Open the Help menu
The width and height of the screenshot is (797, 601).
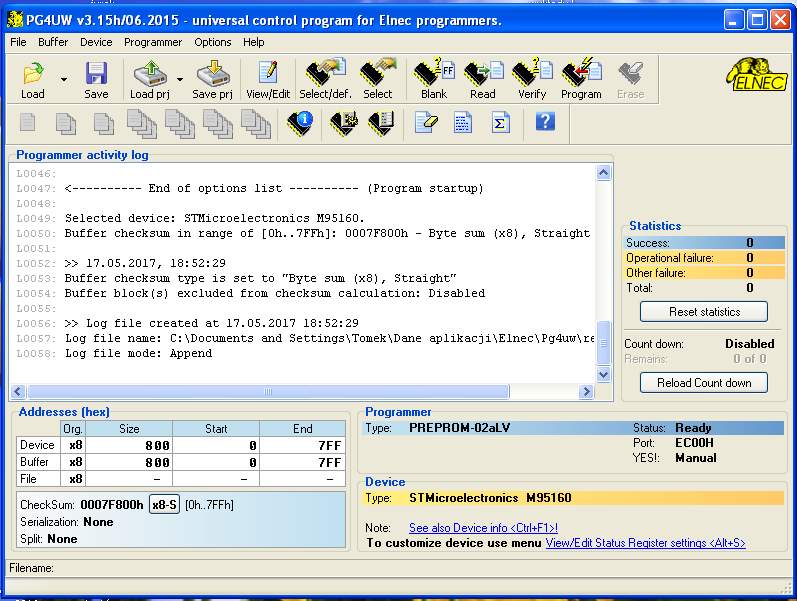point(254,42)
